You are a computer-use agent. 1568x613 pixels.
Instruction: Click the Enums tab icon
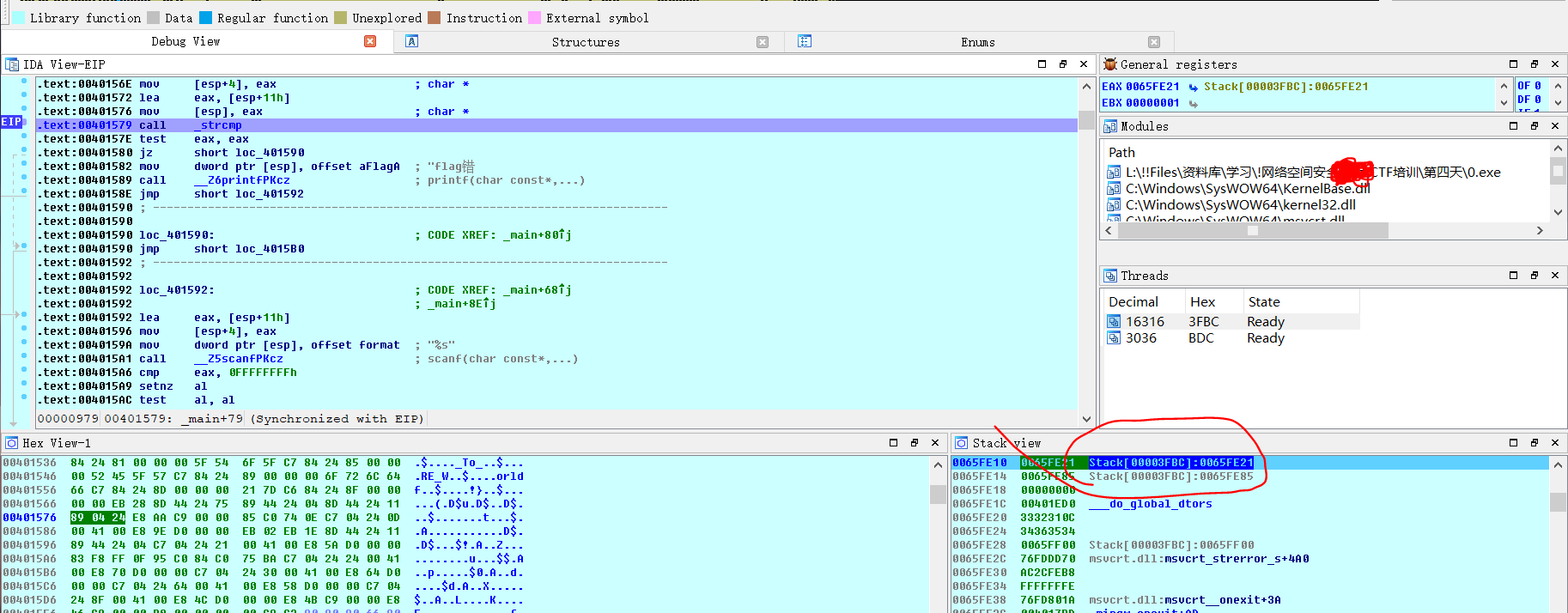pyautogui.click(x=805, y=41)
